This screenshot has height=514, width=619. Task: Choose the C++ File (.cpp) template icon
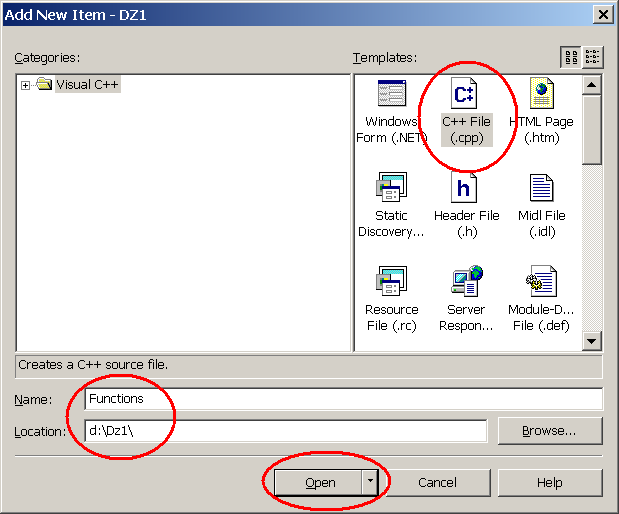(464, 93)
